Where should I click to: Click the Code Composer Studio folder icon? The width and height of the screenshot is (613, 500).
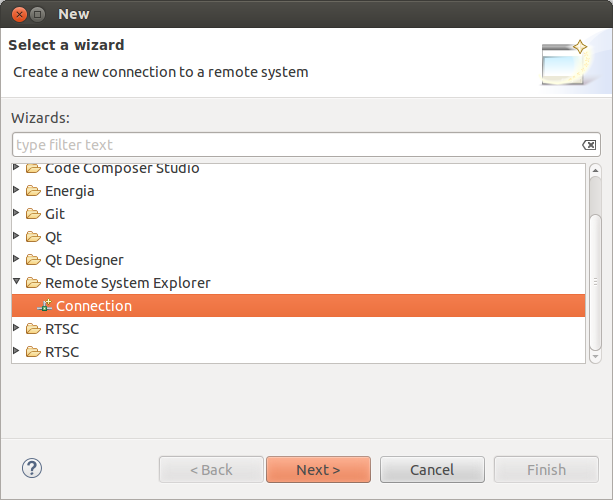tap(33, 168)
